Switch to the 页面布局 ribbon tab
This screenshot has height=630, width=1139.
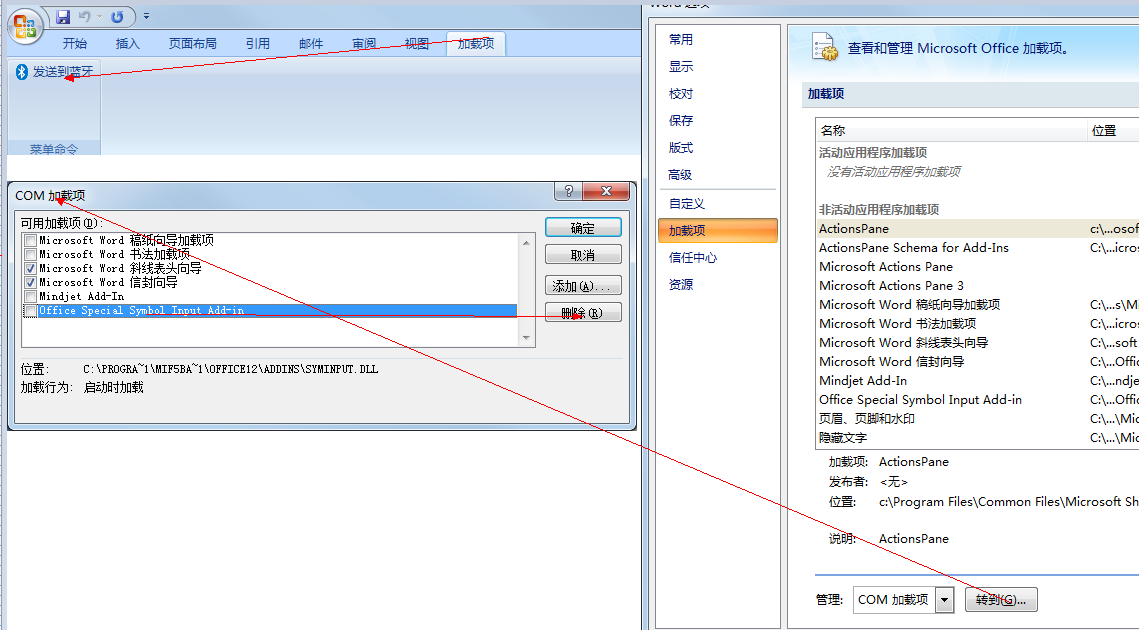pyautogui.click(x=192, y=44)
